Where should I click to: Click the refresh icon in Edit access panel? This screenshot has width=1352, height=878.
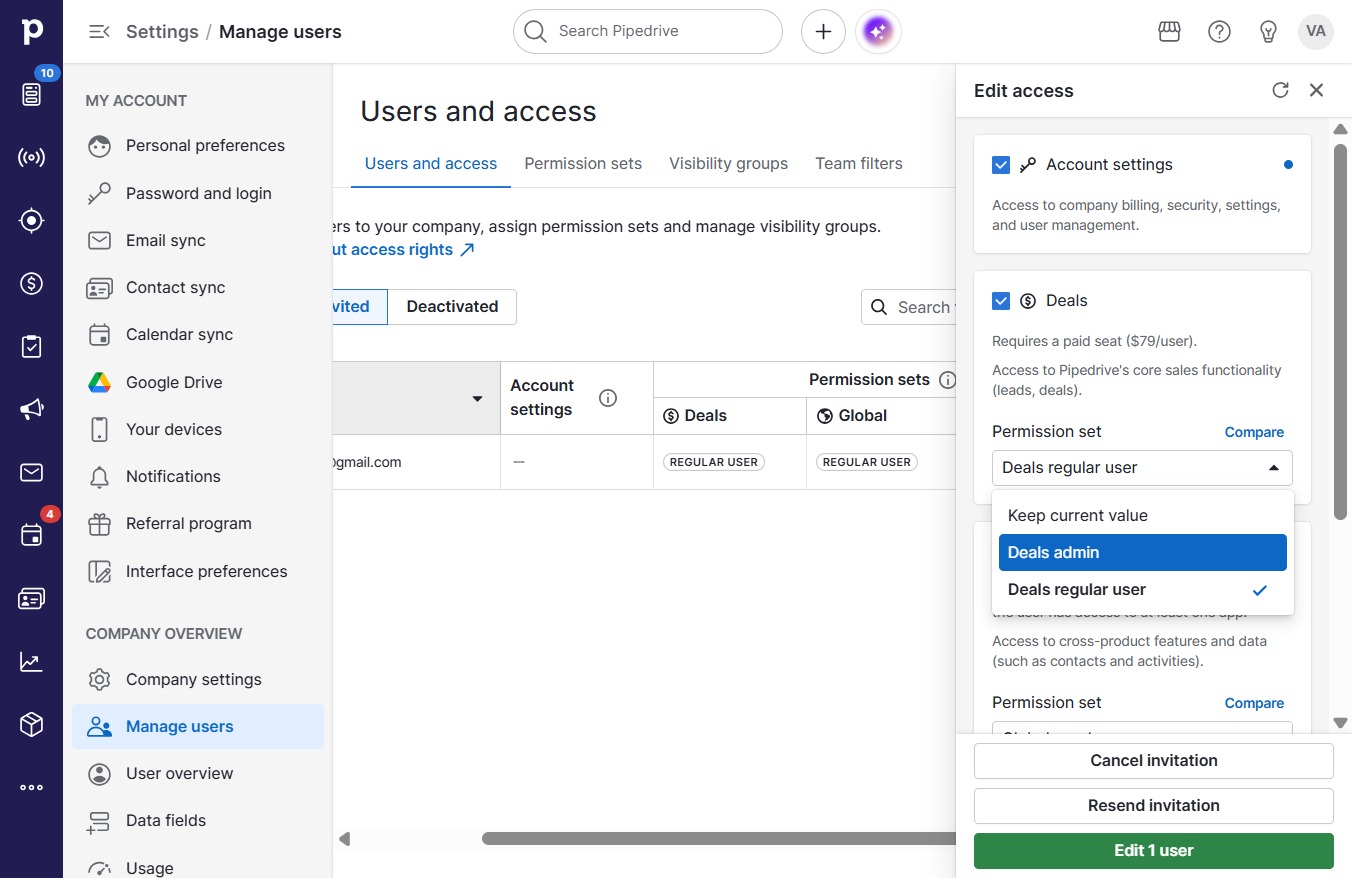click(x=1280, y=90)
